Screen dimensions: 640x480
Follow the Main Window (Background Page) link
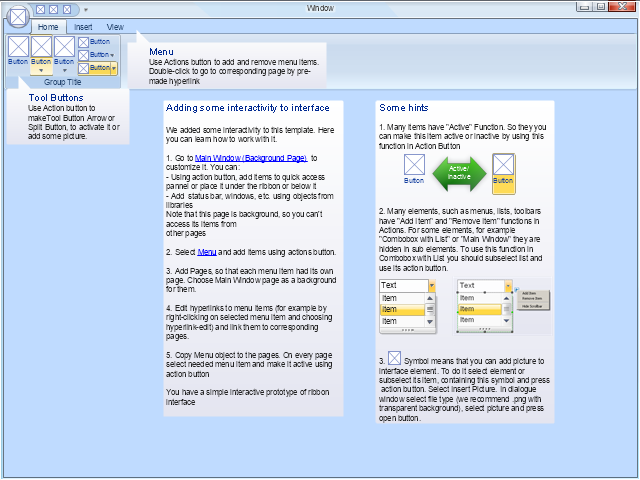pyautogui.click(x=251, y=158)
